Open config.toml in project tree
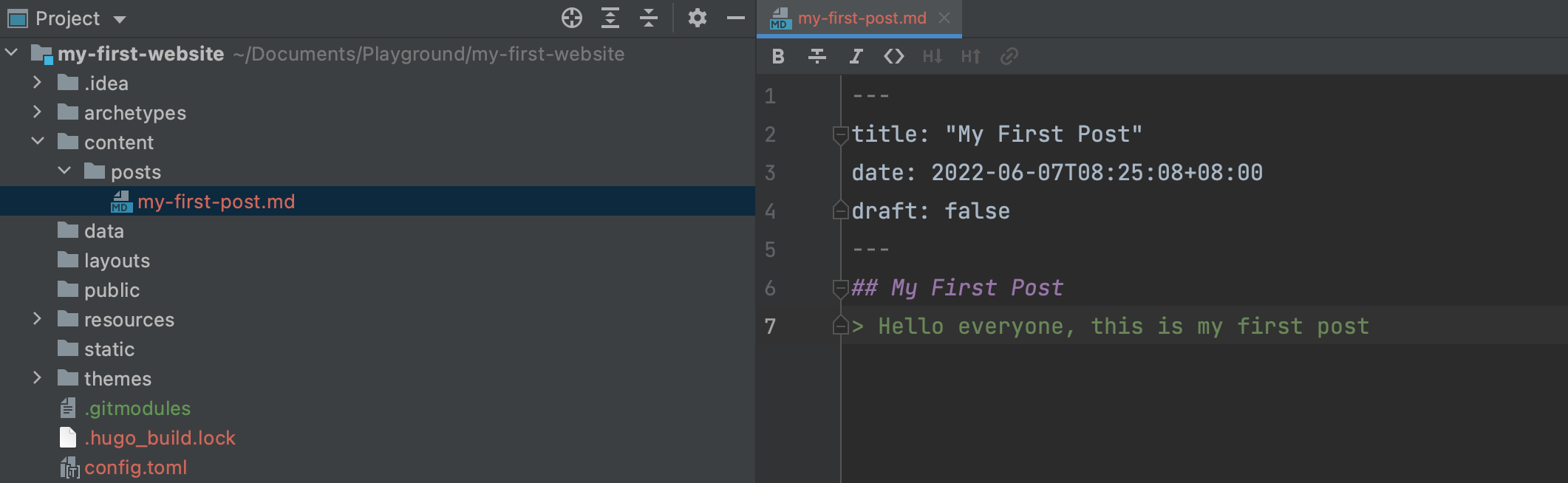Screen dimensions: 1568x483 (x=135, y=467)
